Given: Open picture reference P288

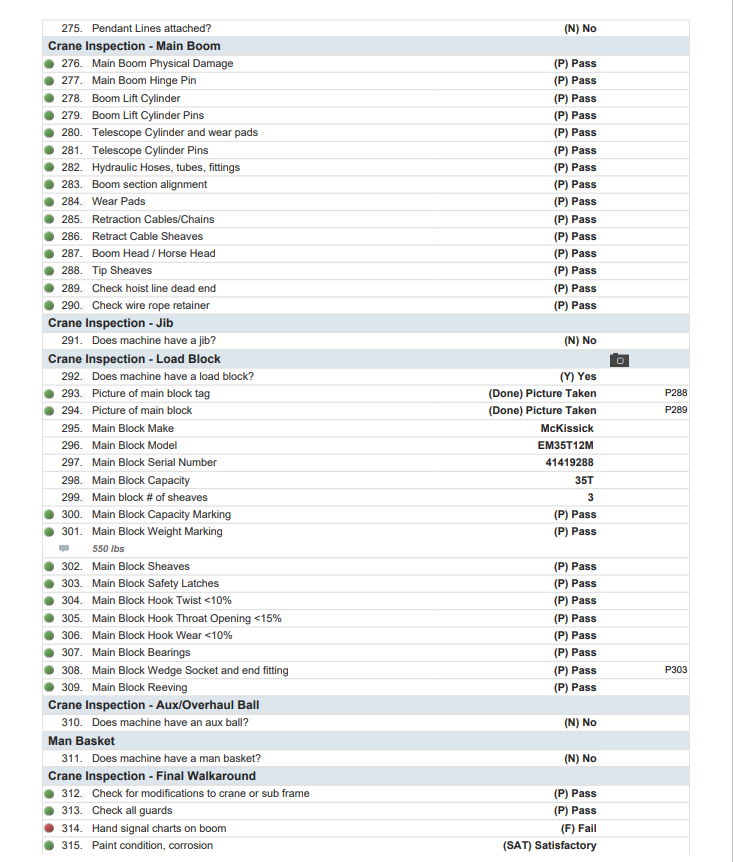Looking at the screenshot, I should tap(675, 393).
